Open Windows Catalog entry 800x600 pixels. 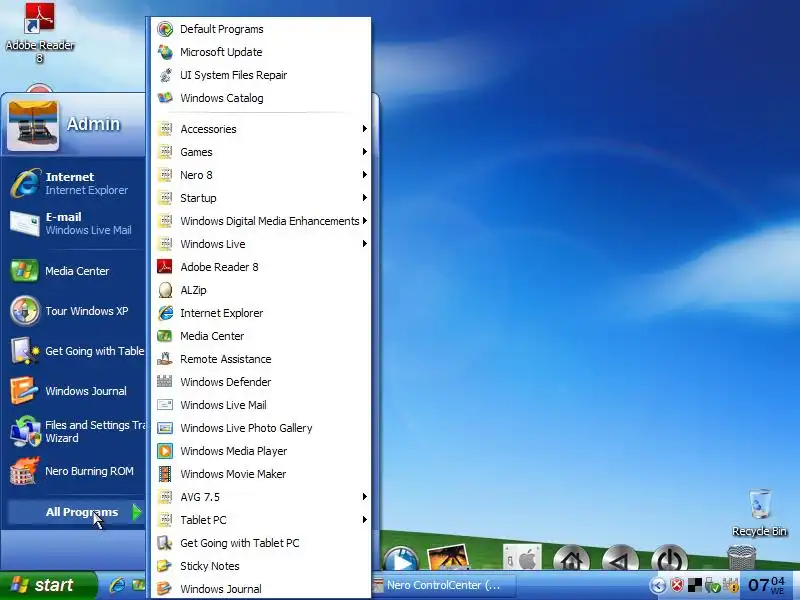[261, 98]
